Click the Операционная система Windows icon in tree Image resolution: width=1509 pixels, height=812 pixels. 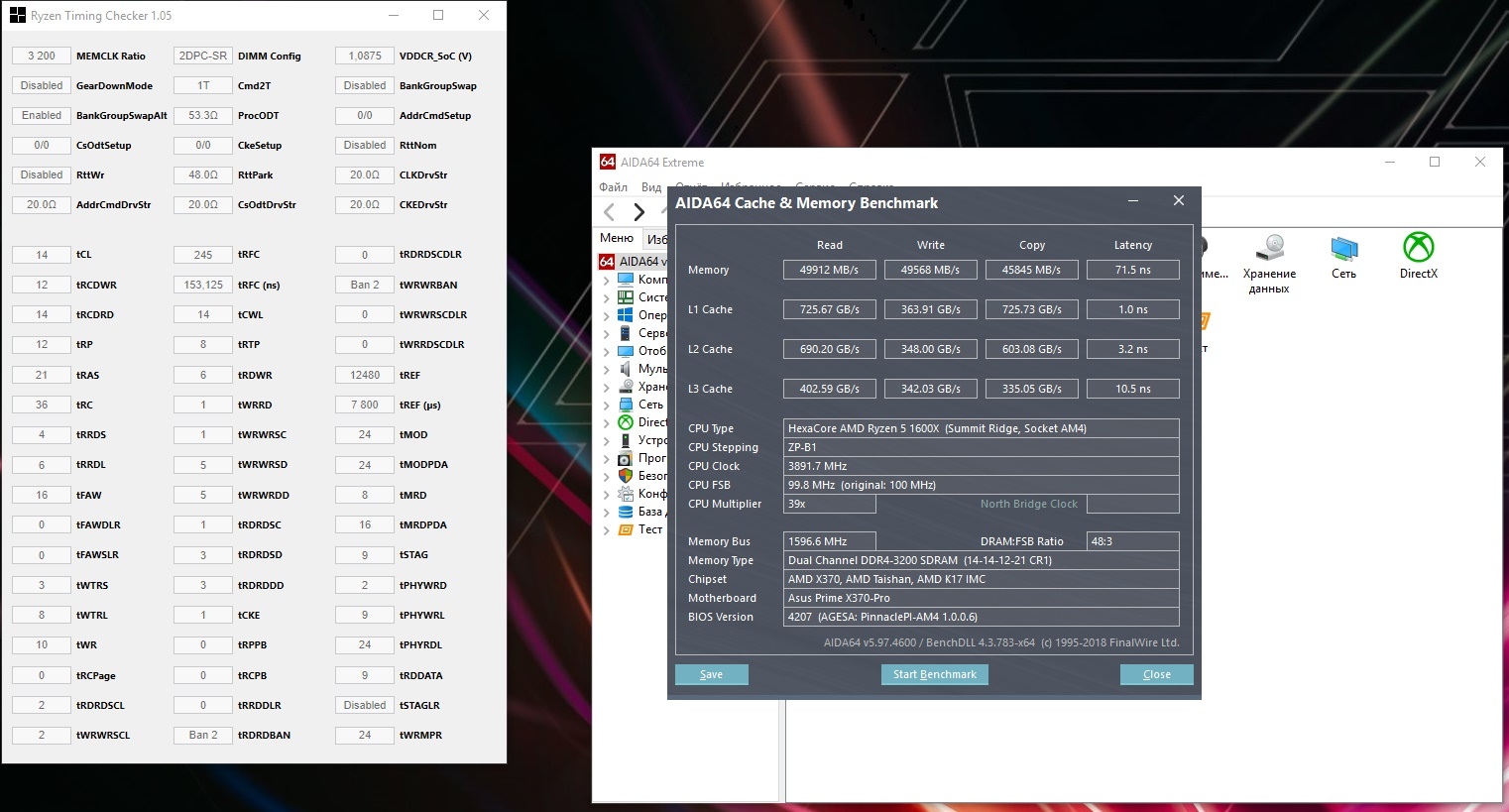(626, 315)
